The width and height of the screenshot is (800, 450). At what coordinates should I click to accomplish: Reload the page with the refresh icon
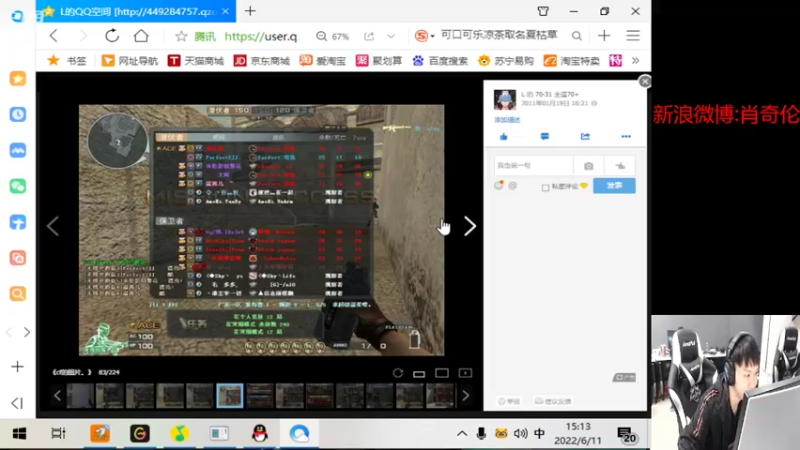[112, 36]
